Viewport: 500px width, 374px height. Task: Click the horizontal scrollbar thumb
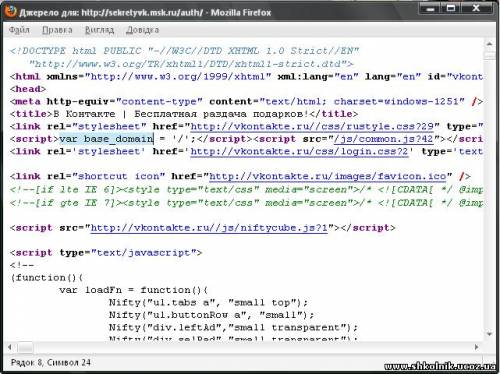click(x=25, y=348)
